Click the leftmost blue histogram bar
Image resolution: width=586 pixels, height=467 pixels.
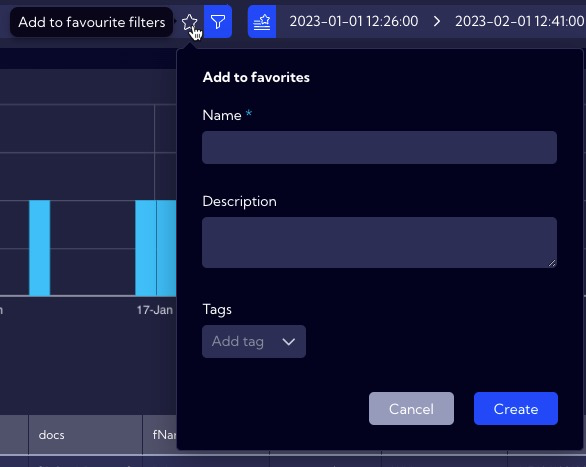pyautogui.click(x=40, y=248)
